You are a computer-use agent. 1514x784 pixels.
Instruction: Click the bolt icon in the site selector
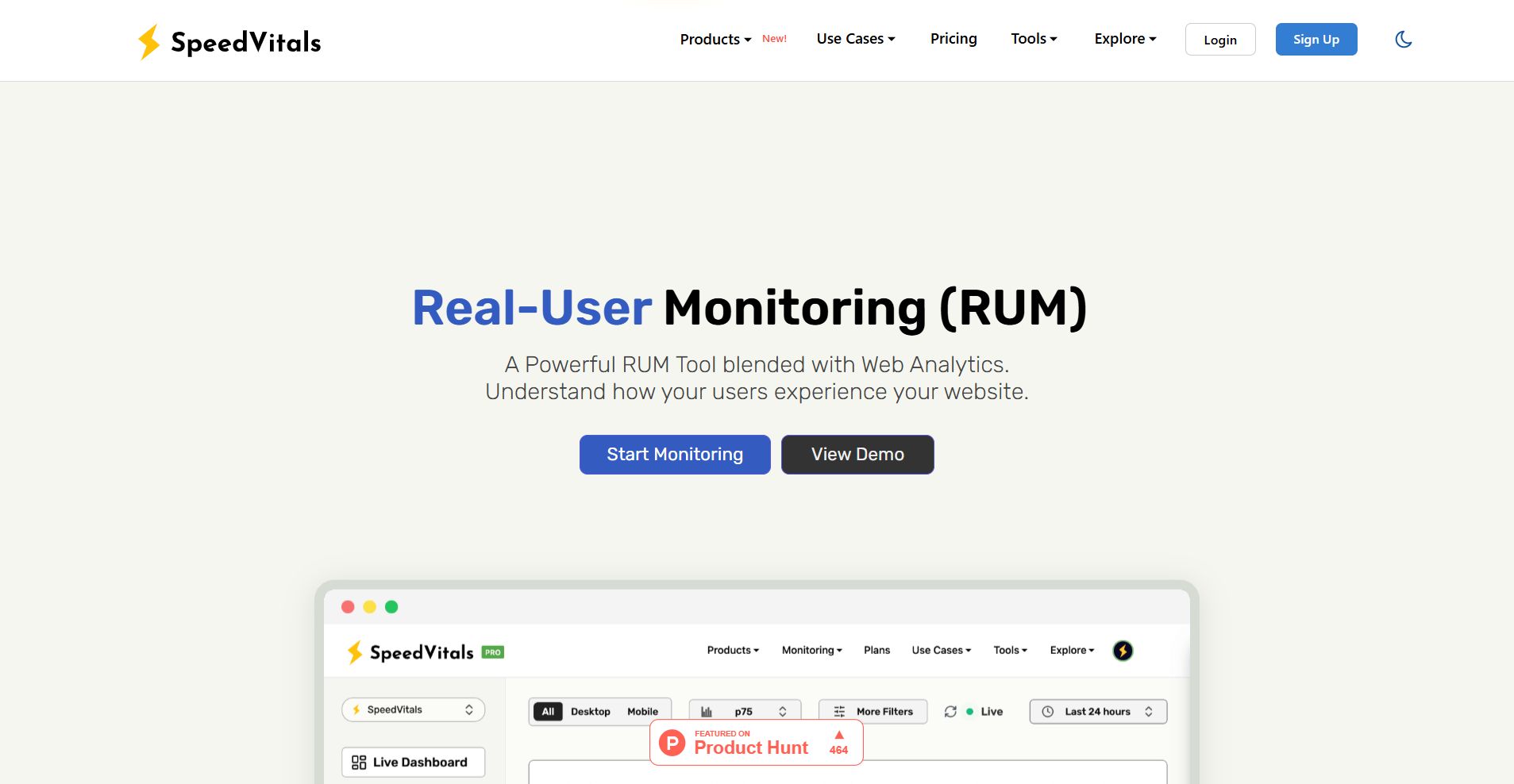[x=356, y=709]
